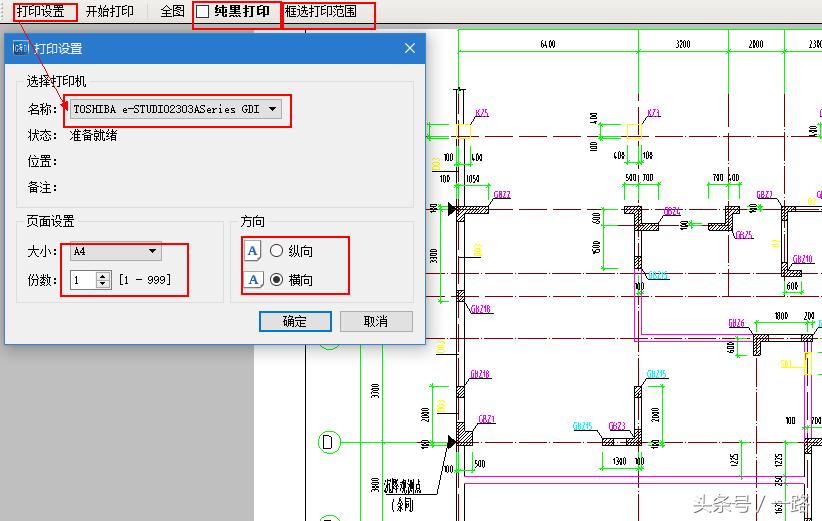Click the 打印设置 dialog title icon

click(20, 48)
